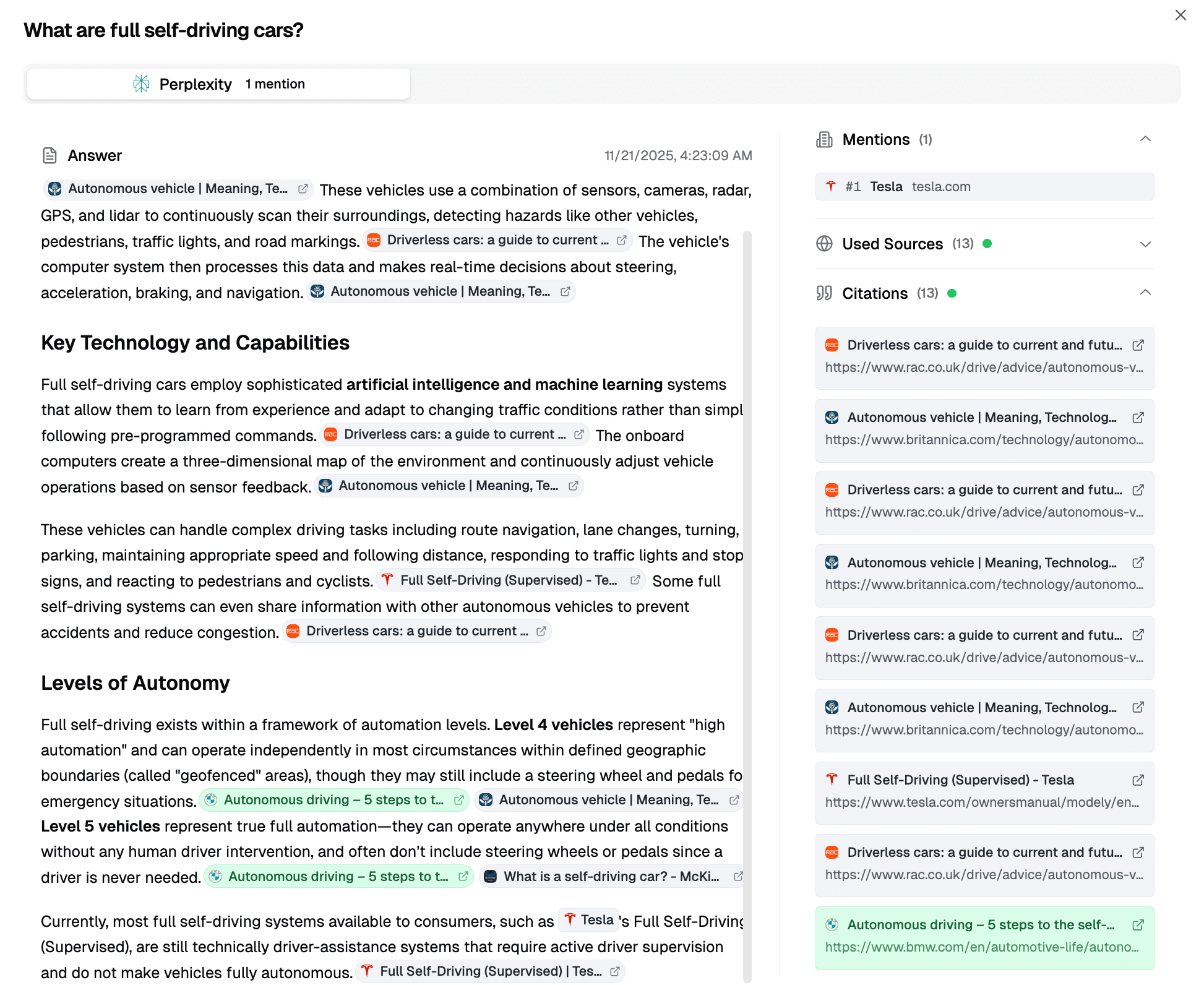Image resolution: width=1204 pixels, height=985 pixels.
Task: Click the Mentions building icon
Action: tap(824, 140)
